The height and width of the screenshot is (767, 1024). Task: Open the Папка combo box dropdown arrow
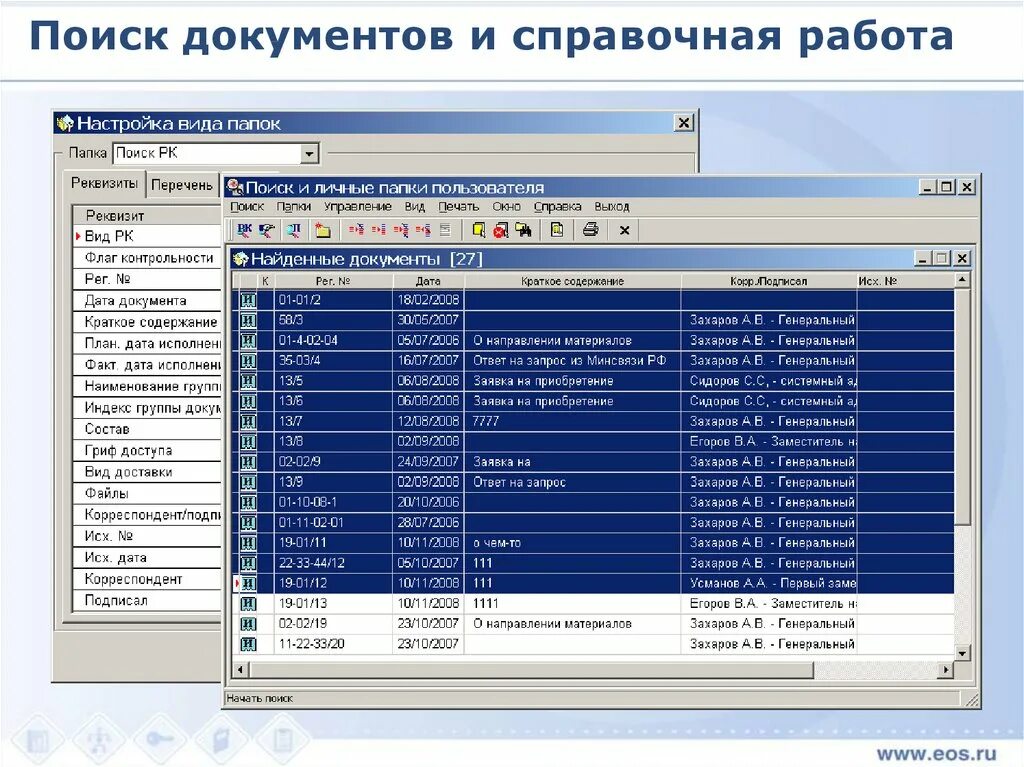click(x=309, y=154)
